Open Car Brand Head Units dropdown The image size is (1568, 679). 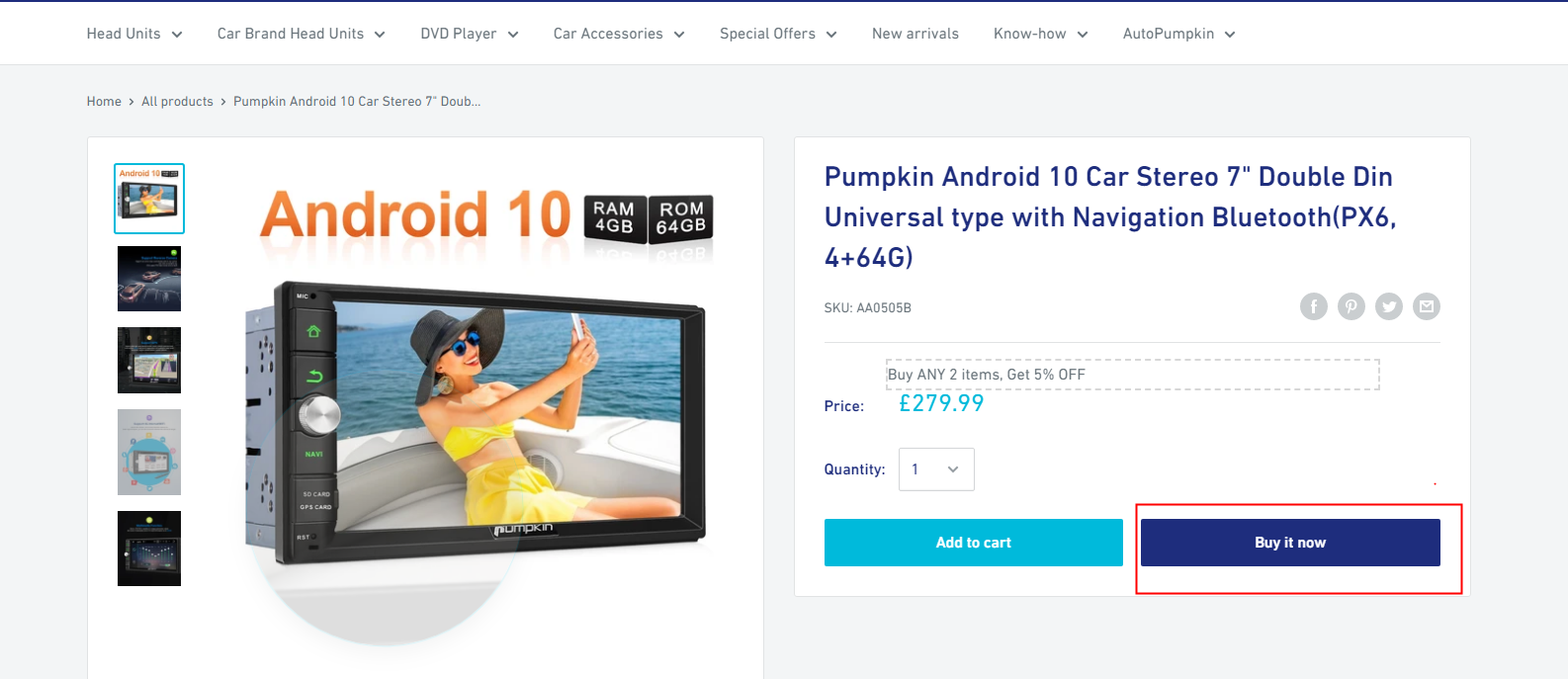click(x=302, y=34)
